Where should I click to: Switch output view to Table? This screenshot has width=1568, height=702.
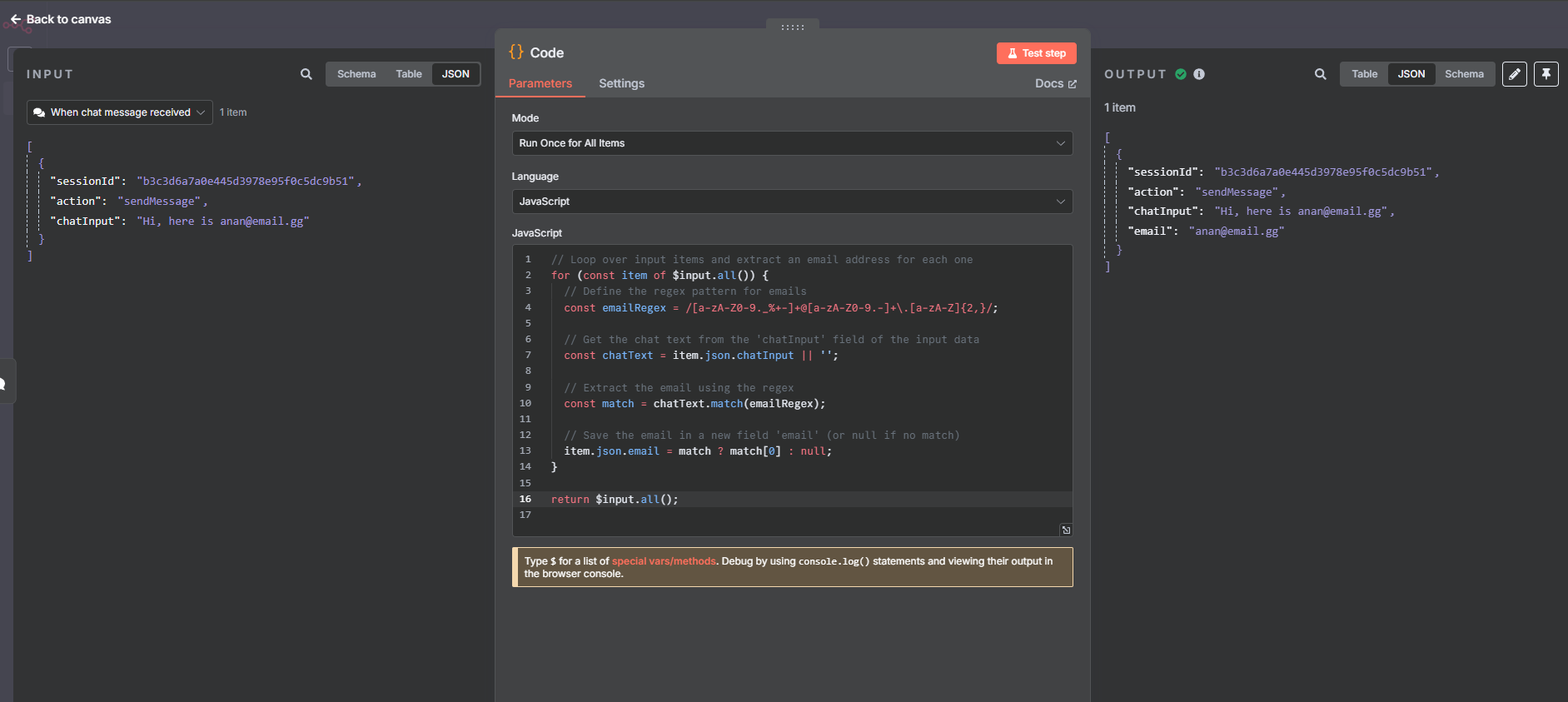(1364, 74)
